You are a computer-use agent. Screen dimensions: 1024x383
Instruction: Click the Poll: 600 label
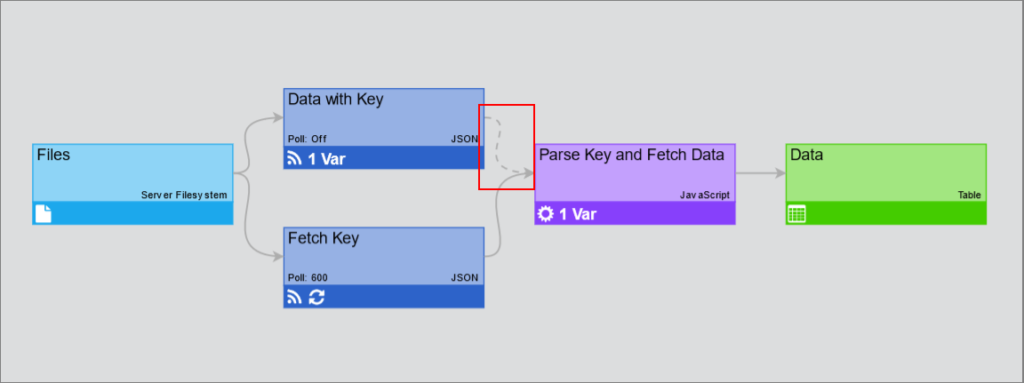[308, 278]
